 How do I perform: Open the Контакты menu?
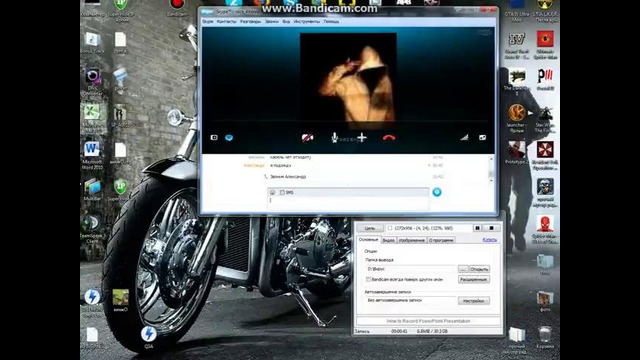click(x=227, y=22)
